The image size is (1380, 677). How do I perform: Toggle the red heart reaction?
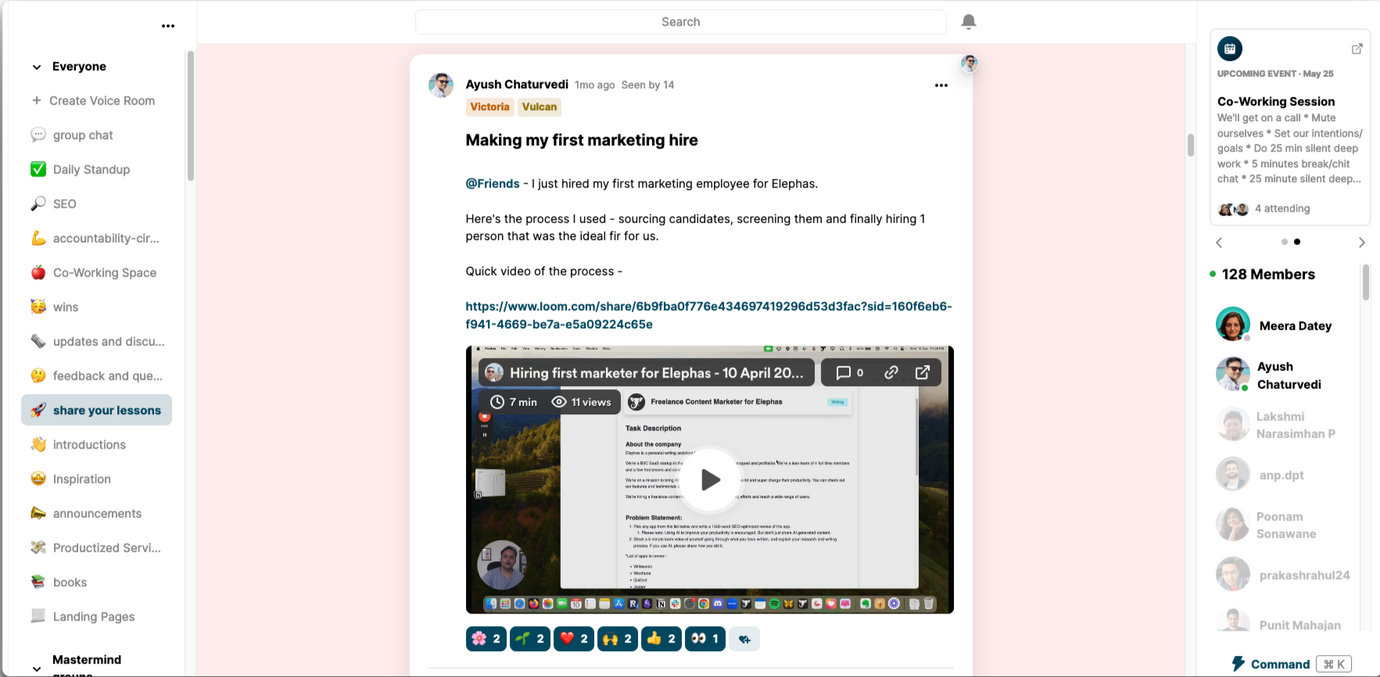point(574,639)
